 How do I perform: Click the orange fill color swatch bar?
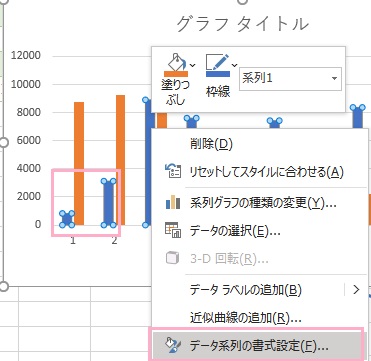pyautogui.click(x=175, y=74)
